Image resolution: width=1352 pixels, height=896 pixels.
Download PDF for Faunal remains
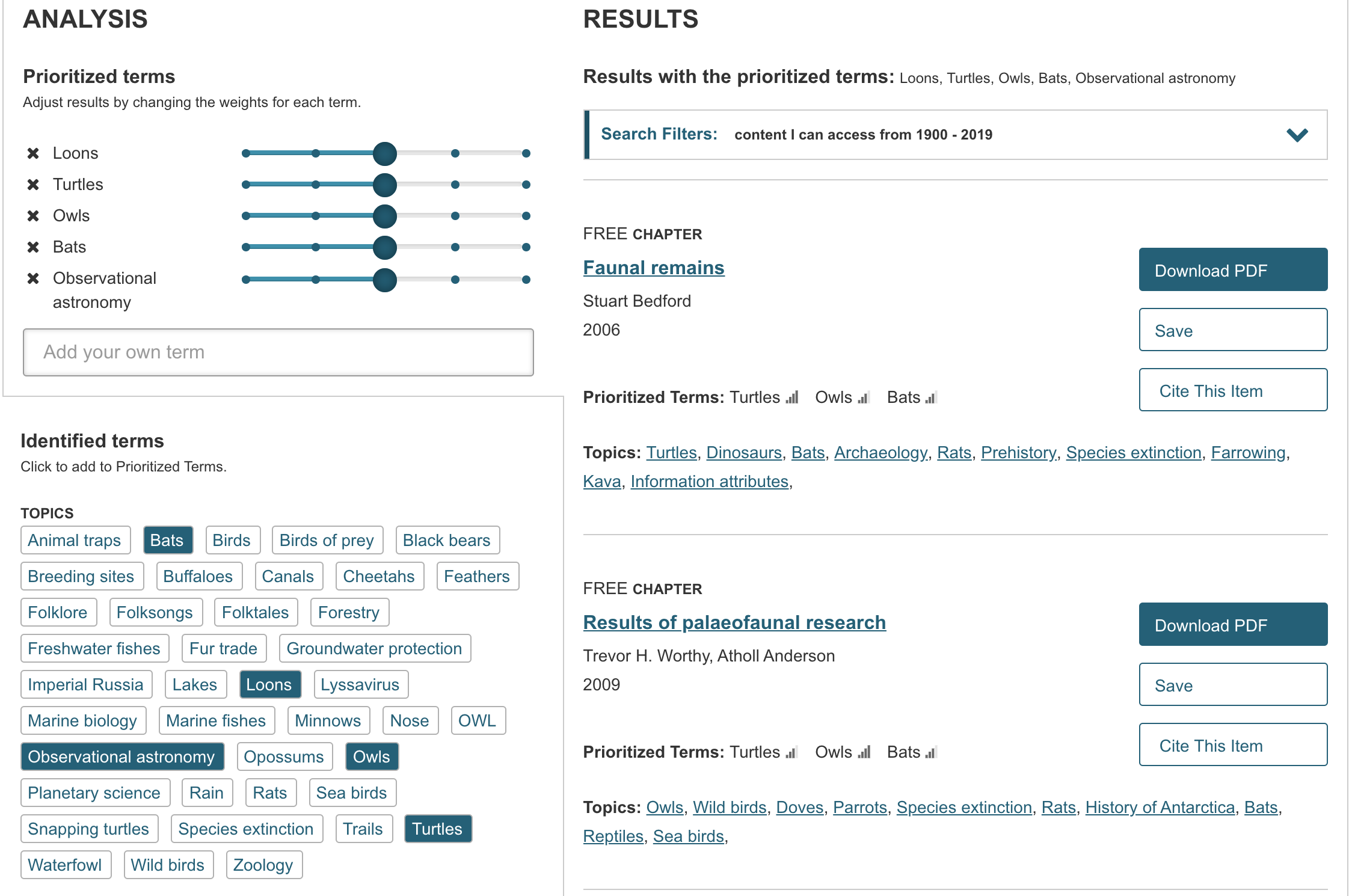tap(1233, 269)
